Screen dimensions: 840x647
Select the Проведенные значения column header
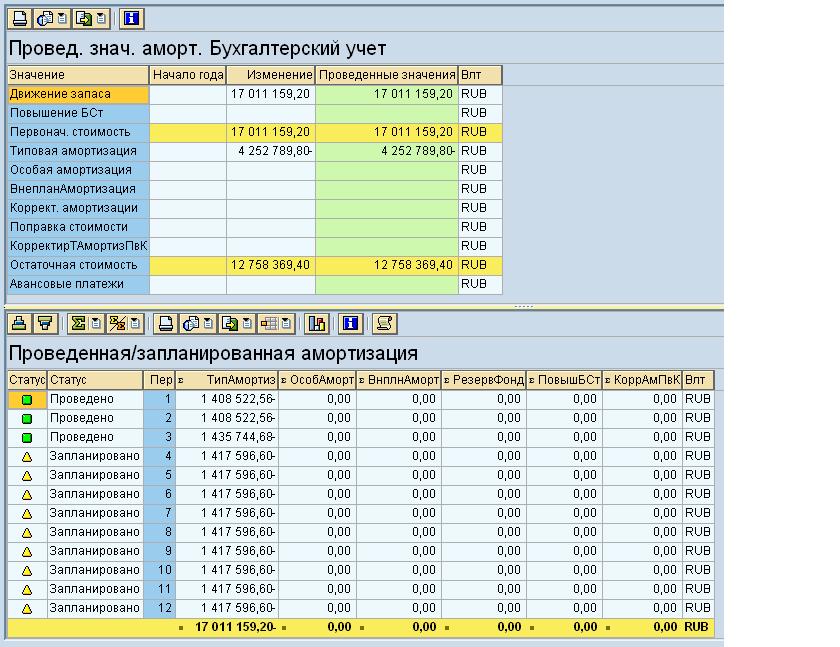coord(386,75)
